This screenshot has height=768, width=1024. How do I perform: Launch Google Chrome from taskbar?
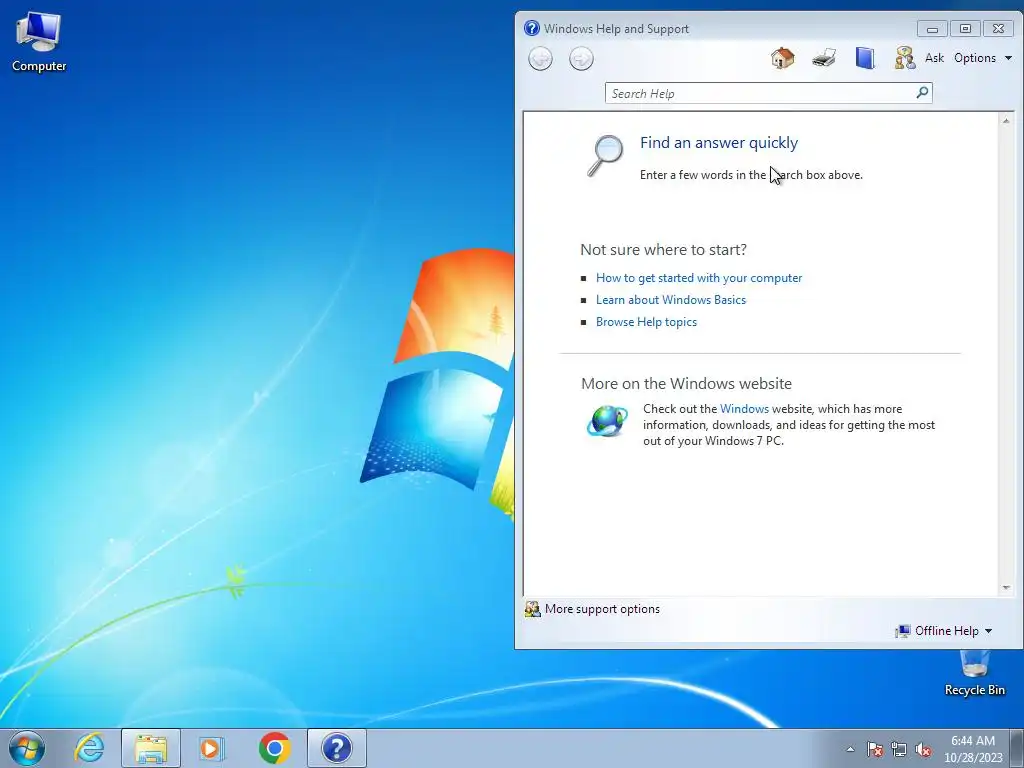click(x=274, y=748)
